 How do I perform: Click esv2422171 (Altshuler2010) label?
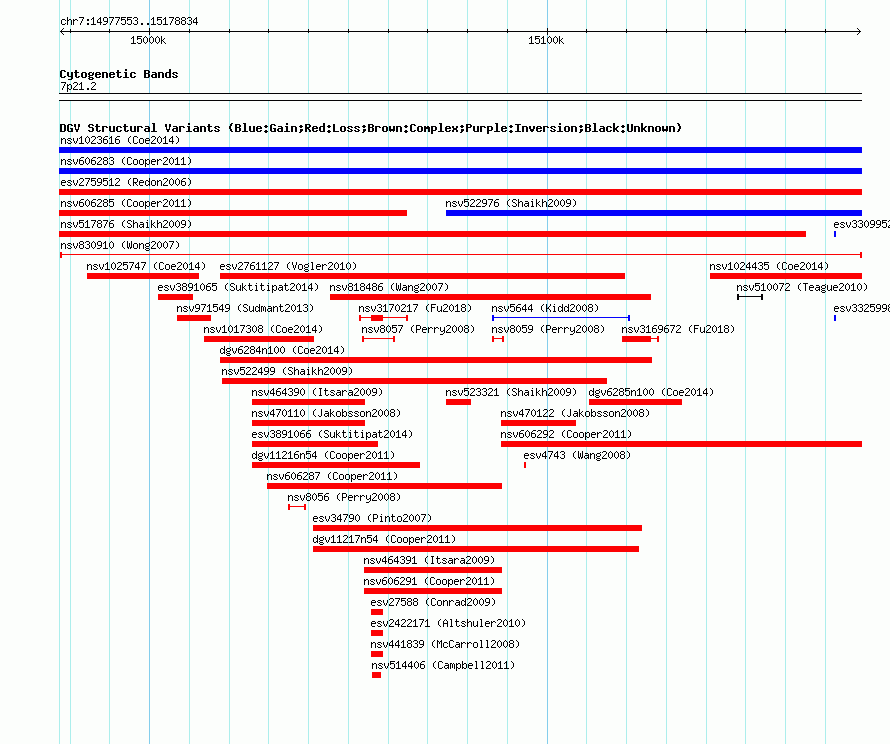(448, 623)
